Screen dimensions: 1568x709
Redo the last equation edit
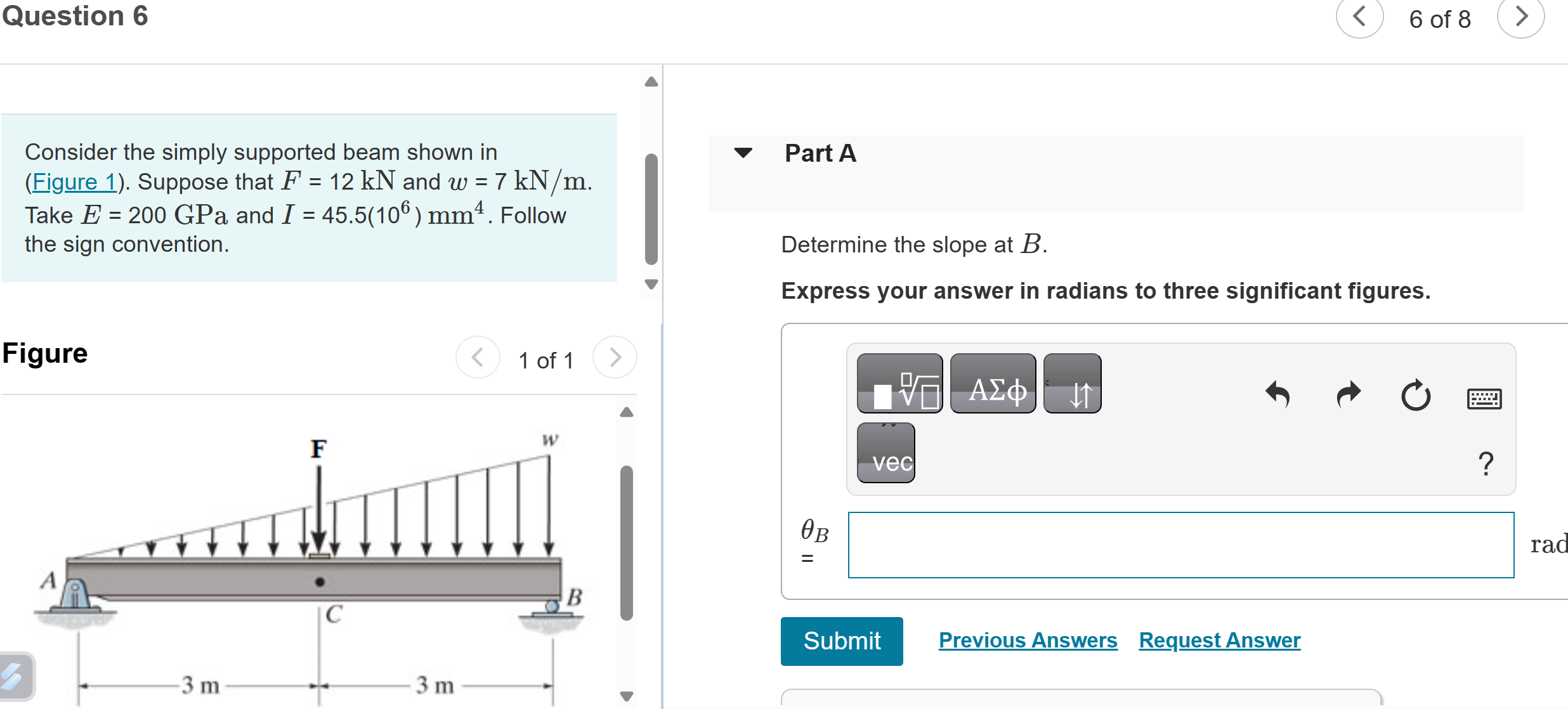1347,396
